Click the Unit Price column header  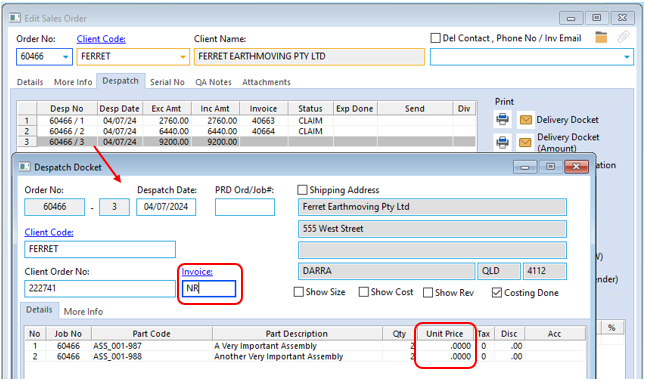point(445,334)
